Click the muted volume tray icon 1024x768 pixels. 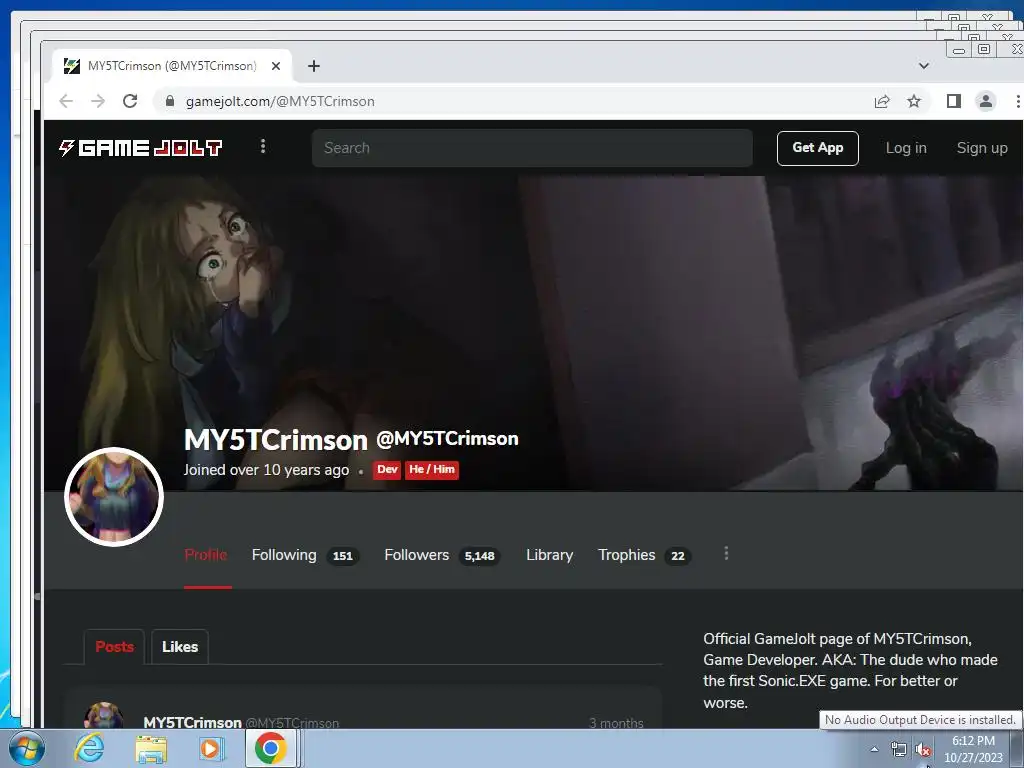pos(922,750)
